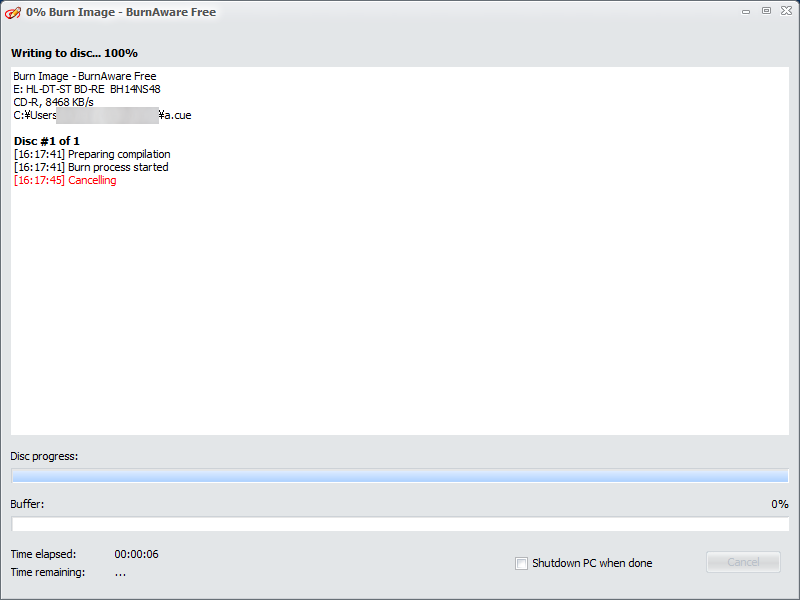Click the 00:00:06 elapsed time value
Viewport: 800px width, 600px height.
pos(136,554)
